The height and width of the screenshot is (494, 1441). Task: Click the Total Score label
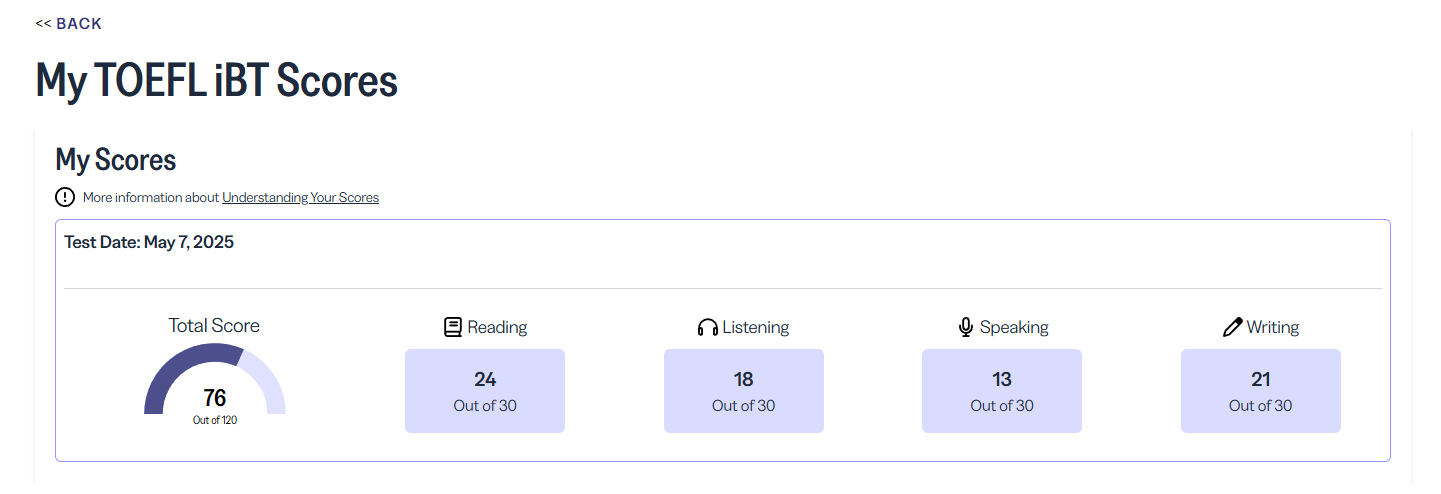pyautogui.click(x=214, y=325)
